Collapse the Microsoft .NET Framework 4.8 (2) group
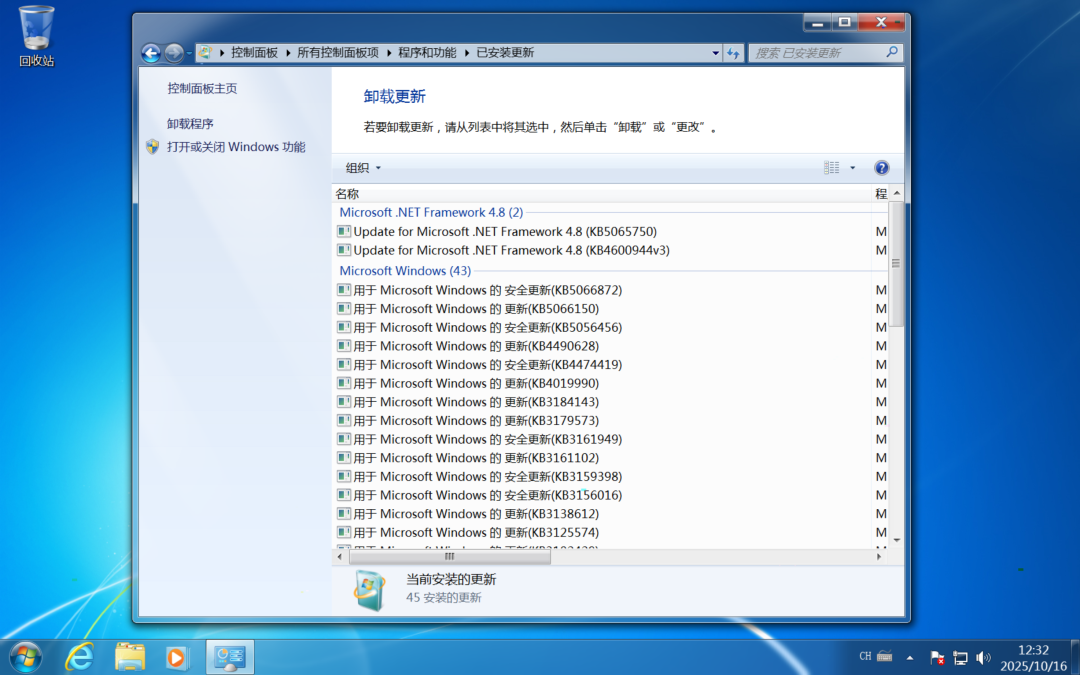Image resolution: width=1080 pixels, height=675 pixels. point(431,212)
